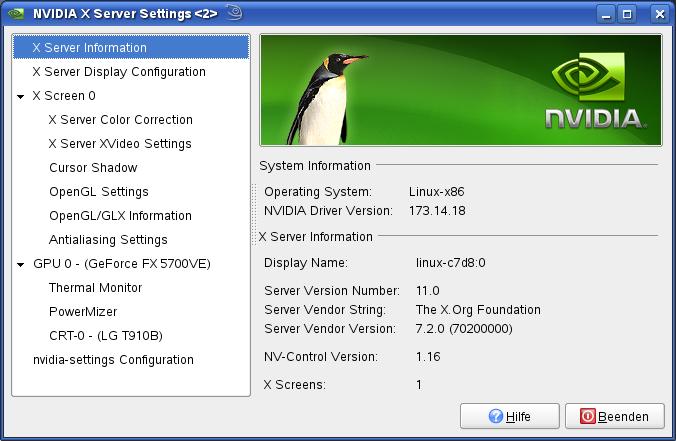The height and width of the screenshot is (441, 676).
Task: Click the Display Name label
Action: point(306,263)
